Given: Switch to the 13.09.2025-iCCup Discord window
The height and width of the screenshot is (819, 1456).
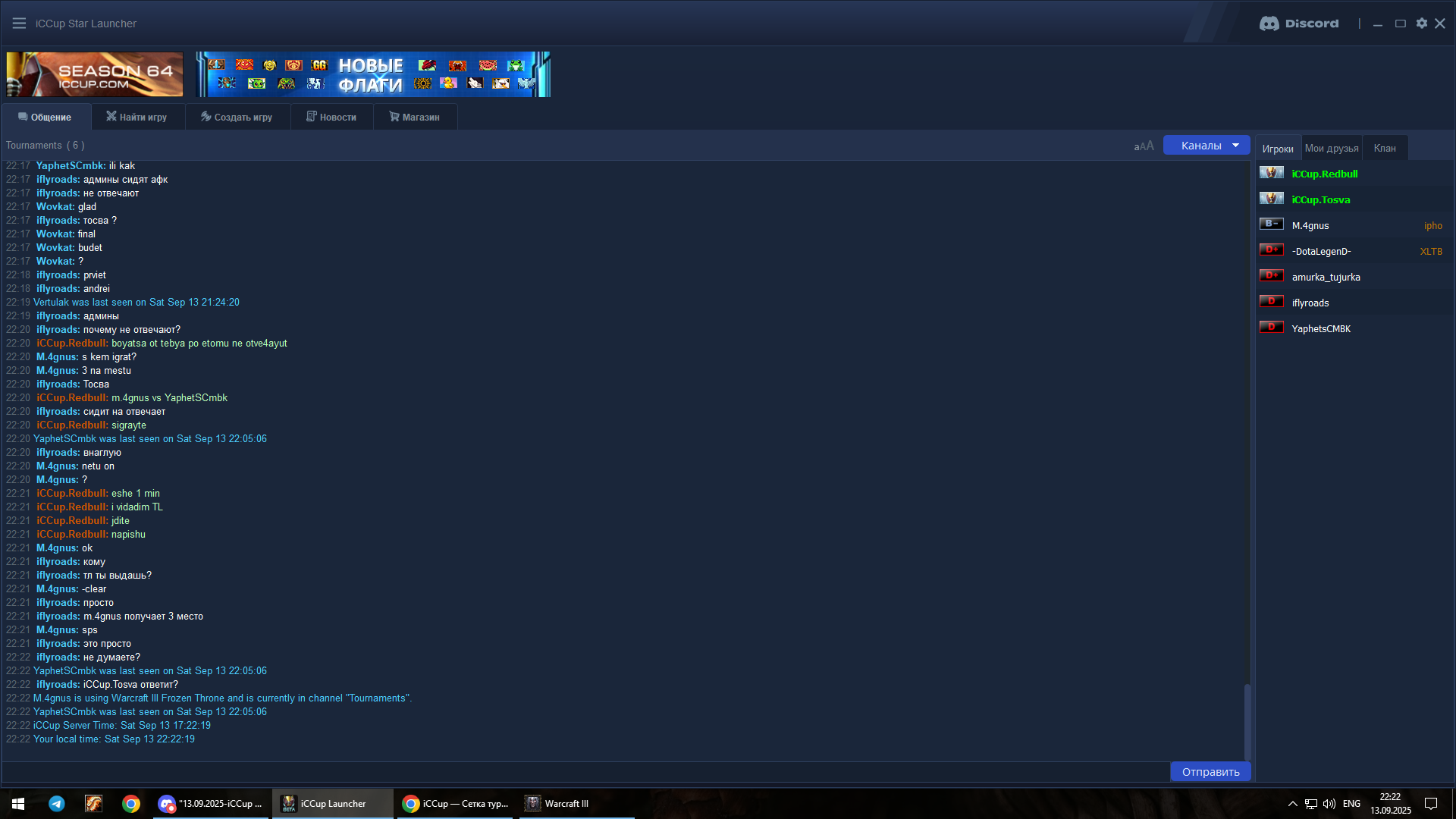Looking at the screenshot, I should point(211,804).
